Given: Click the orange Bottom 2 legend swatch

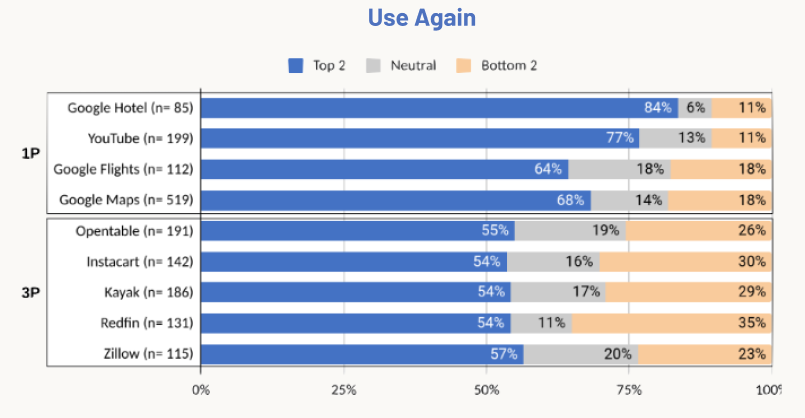Looking at the screenshot, I should click(x=464, y=66).
